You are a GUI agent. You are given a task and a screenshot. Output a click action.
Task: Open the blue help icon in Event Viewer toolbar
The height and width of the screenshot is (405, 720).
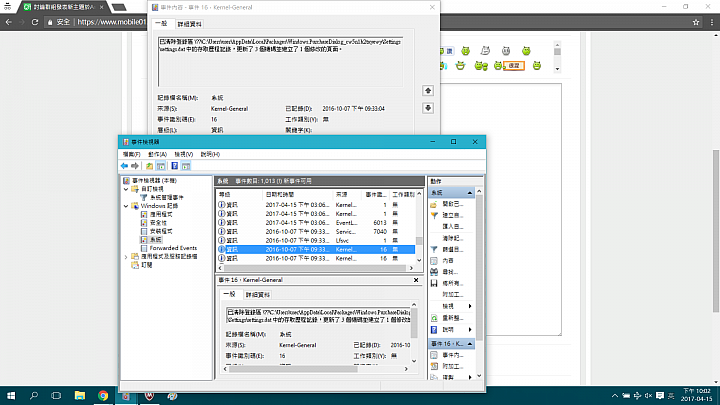(174, 166)
